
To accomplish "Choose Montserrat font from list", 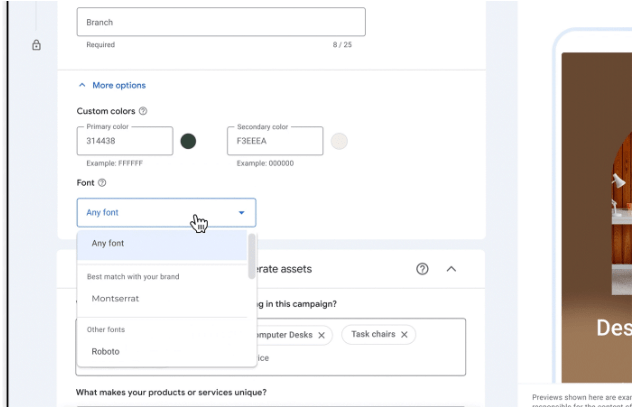I will click(x=162, y=299).
